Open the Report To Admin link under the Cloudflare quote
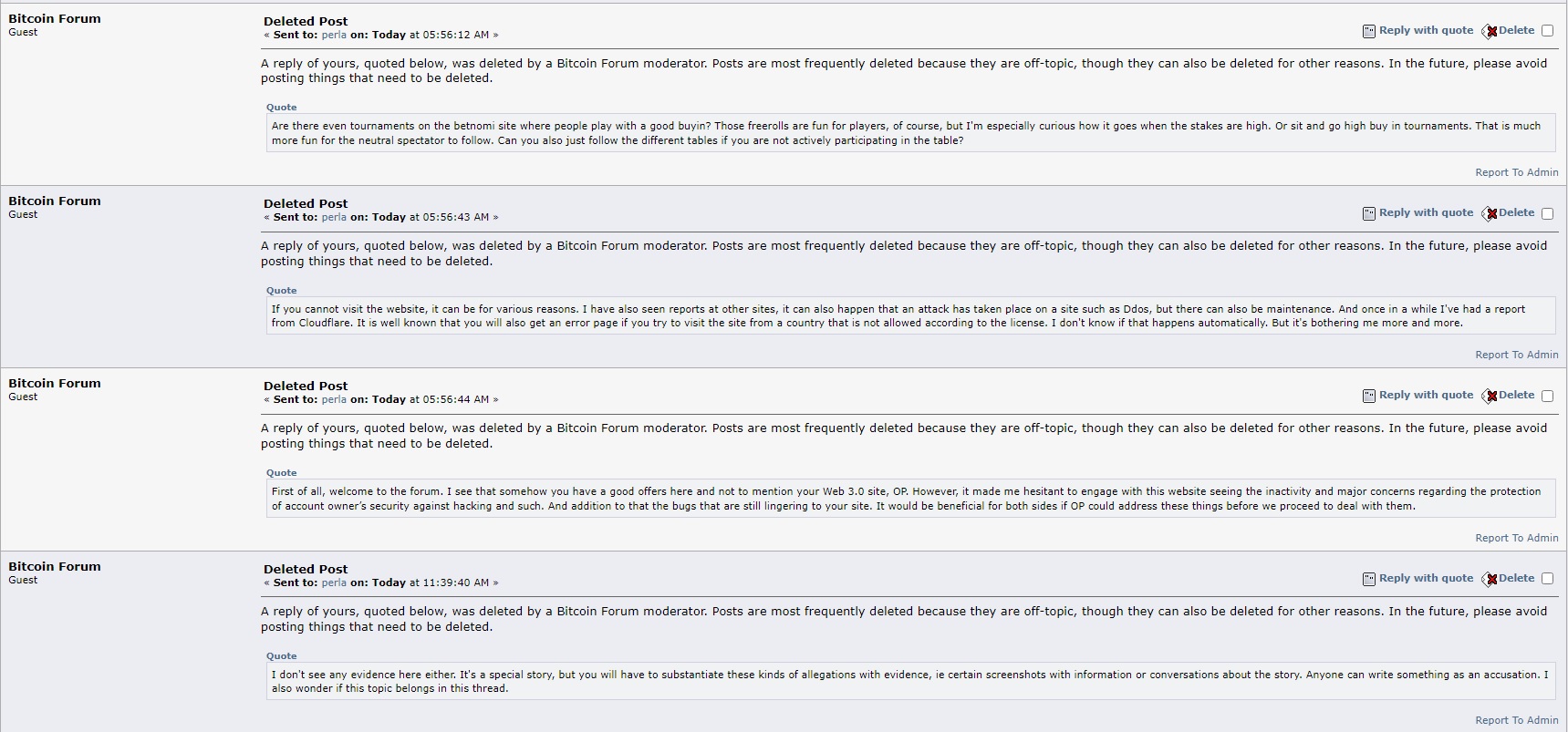The width and height of the screenshot is (1568, 732). pos(1516,355)
